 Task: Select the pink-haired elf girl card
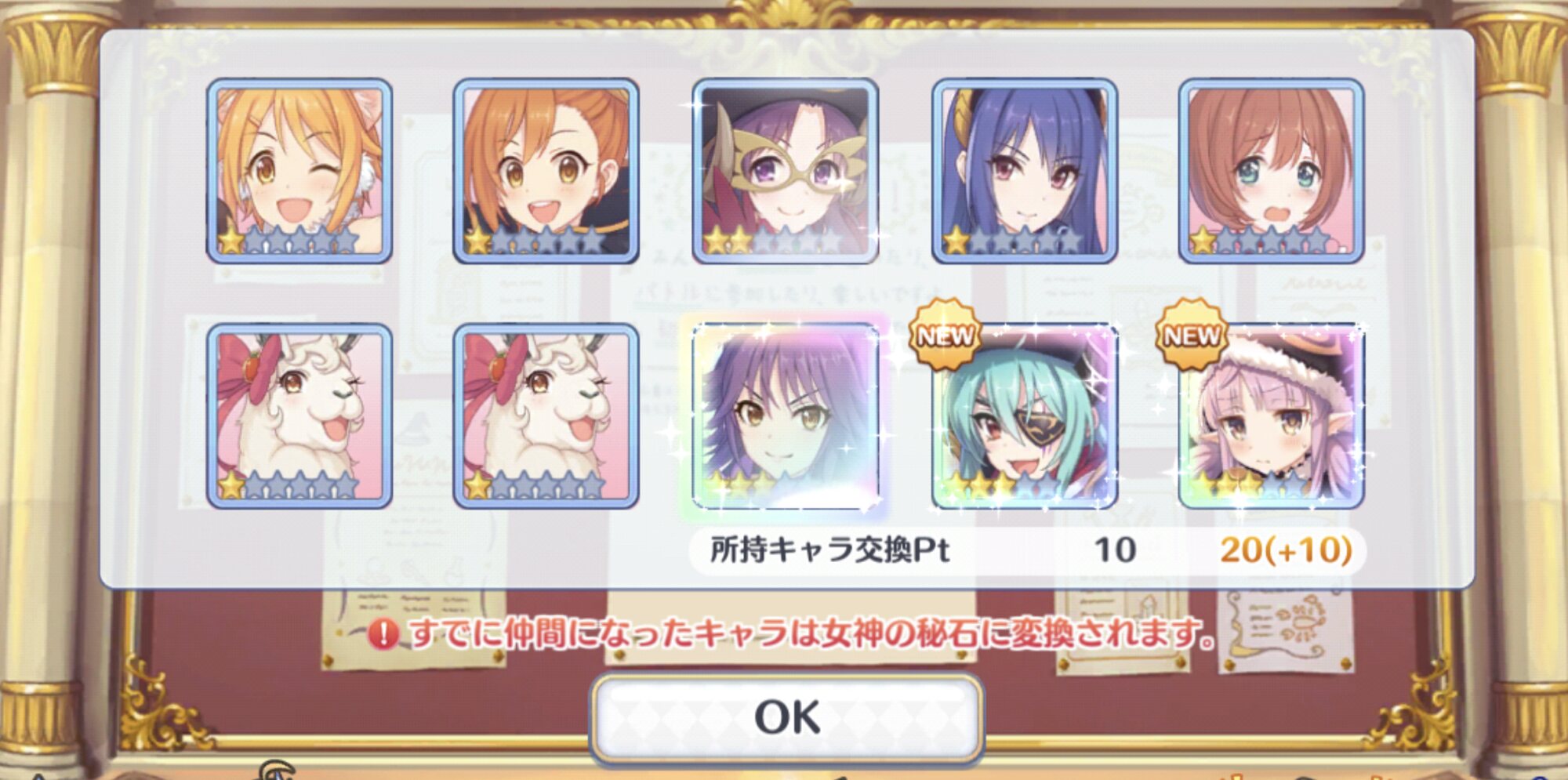(1272, 416)
